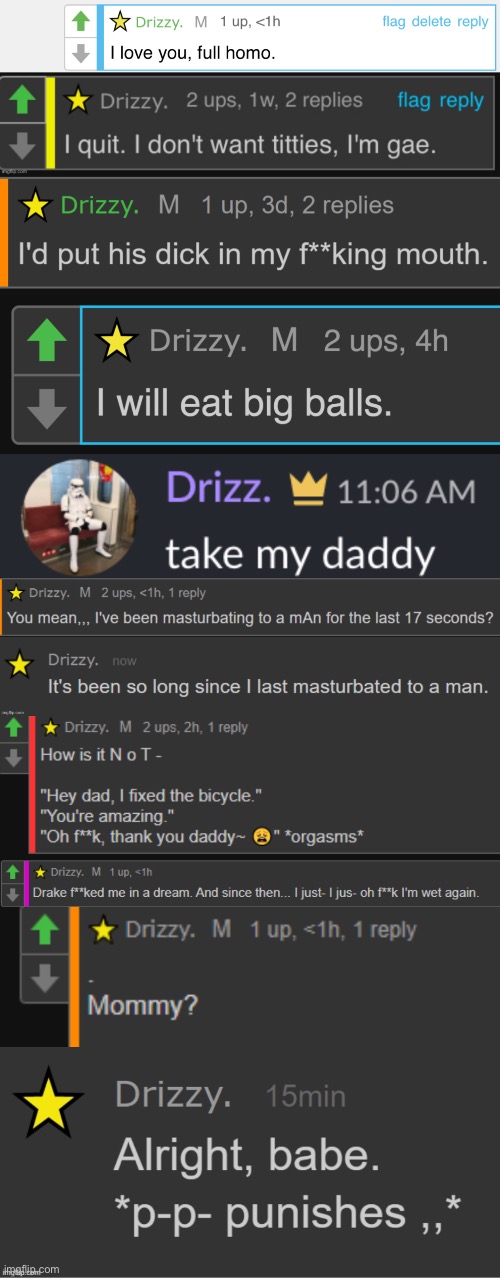This screenshot has height=1278, width=500.
Task: Upvote the 'I love you' comment
Action: pos(82,21)
